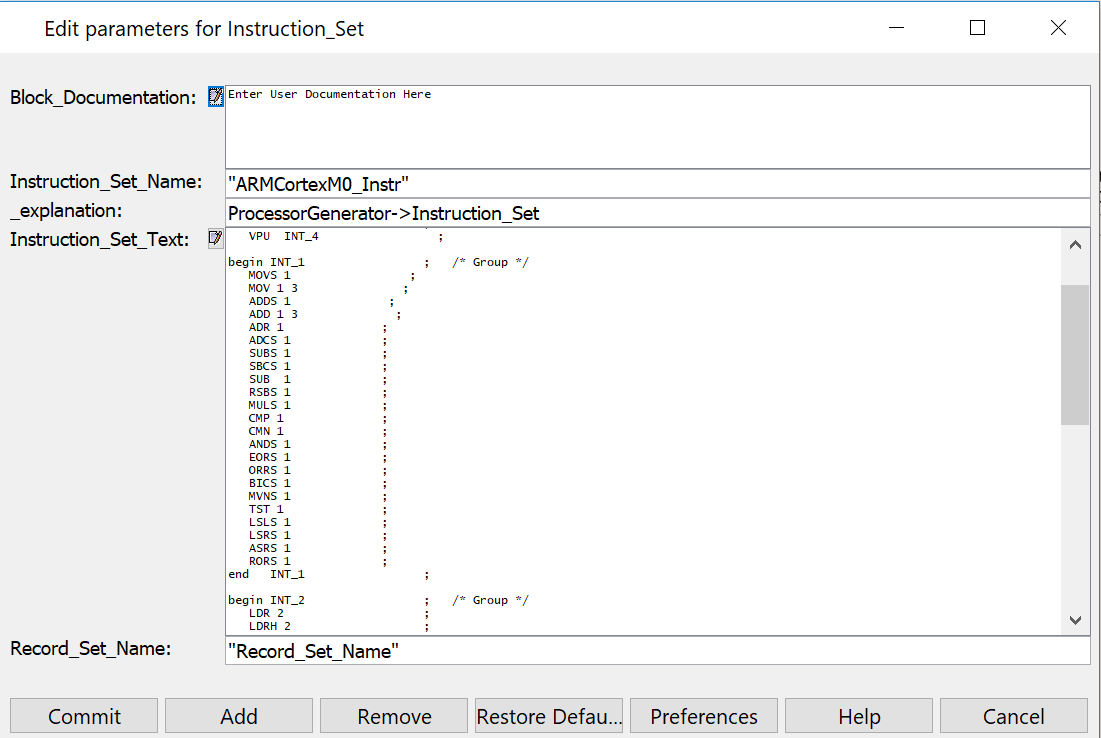Click the Record_Set_Name text field
The width and height of the screenshot is (1101, 738).
coord(657,651)
